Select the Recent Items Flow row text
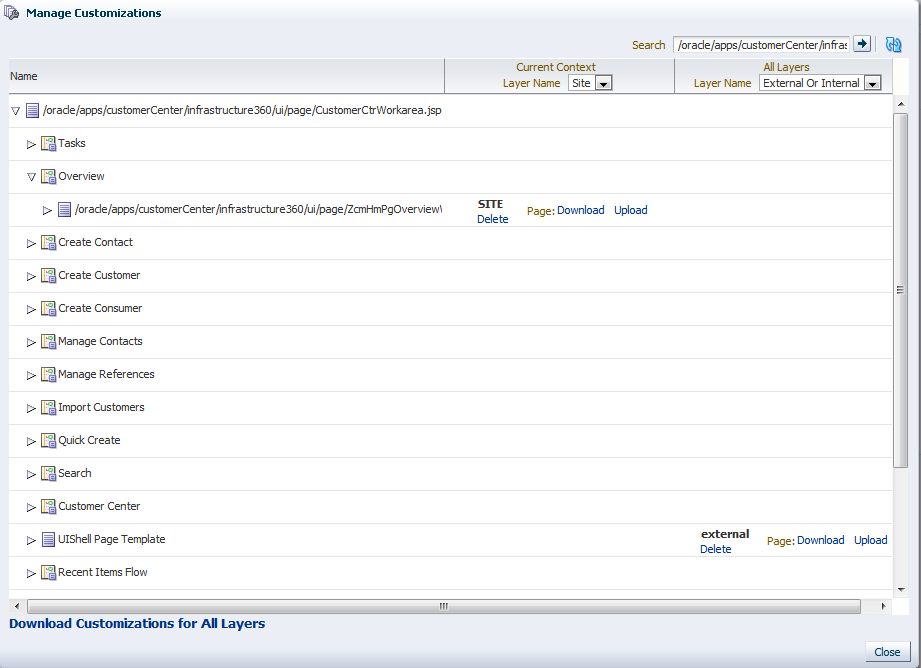This screenshot has height=668, width=921. pos(102,572)
